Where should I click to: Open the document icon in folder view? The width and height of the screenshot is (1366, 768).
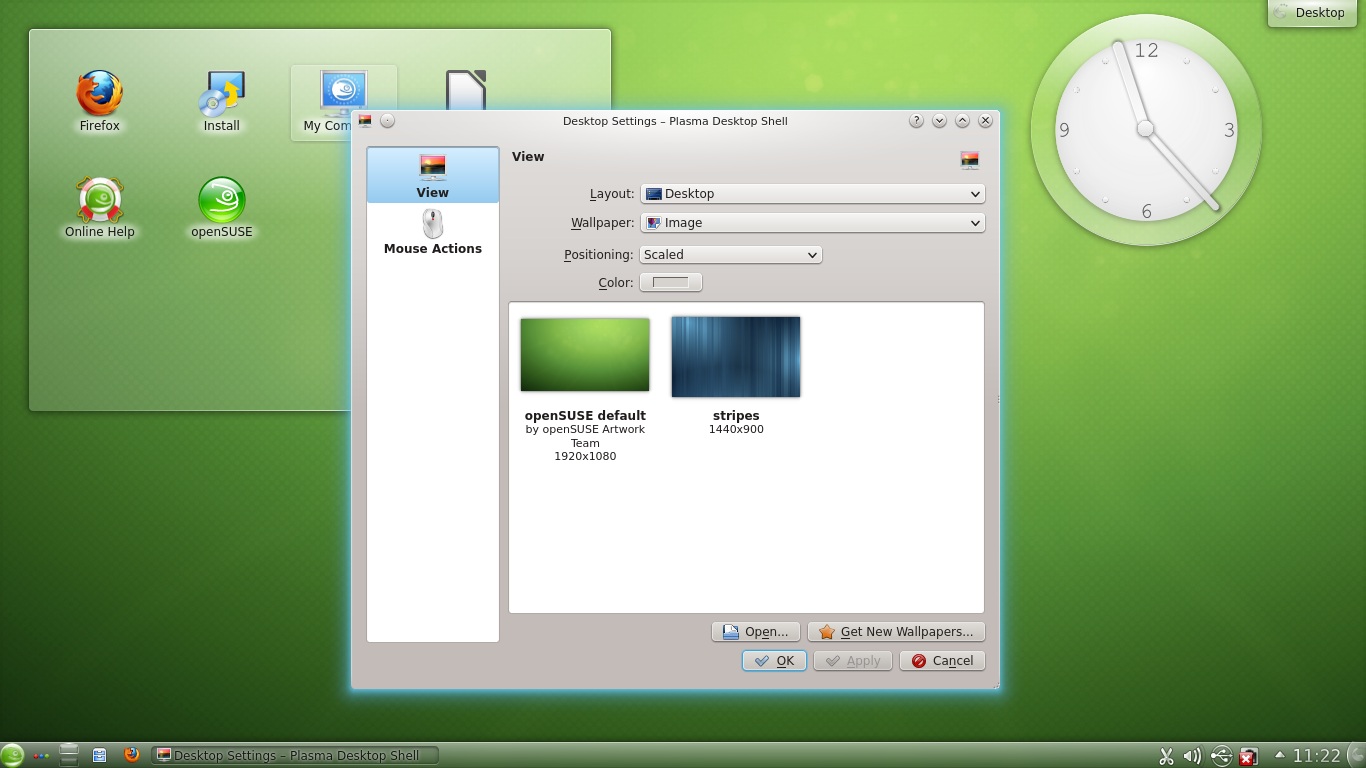466,90
